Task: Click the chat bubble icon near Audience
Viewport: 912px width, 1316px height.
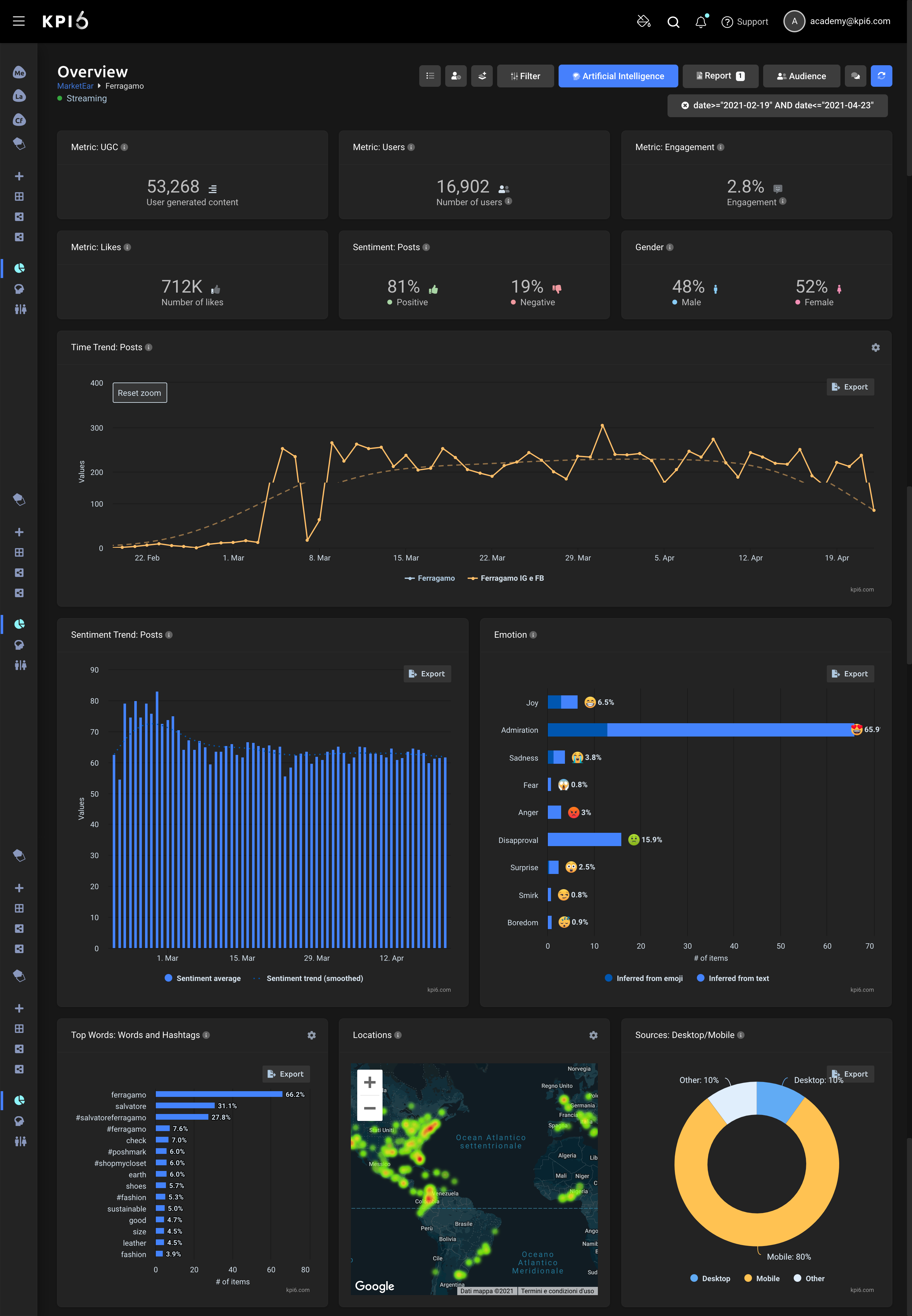Action: [x=855, y=75]
